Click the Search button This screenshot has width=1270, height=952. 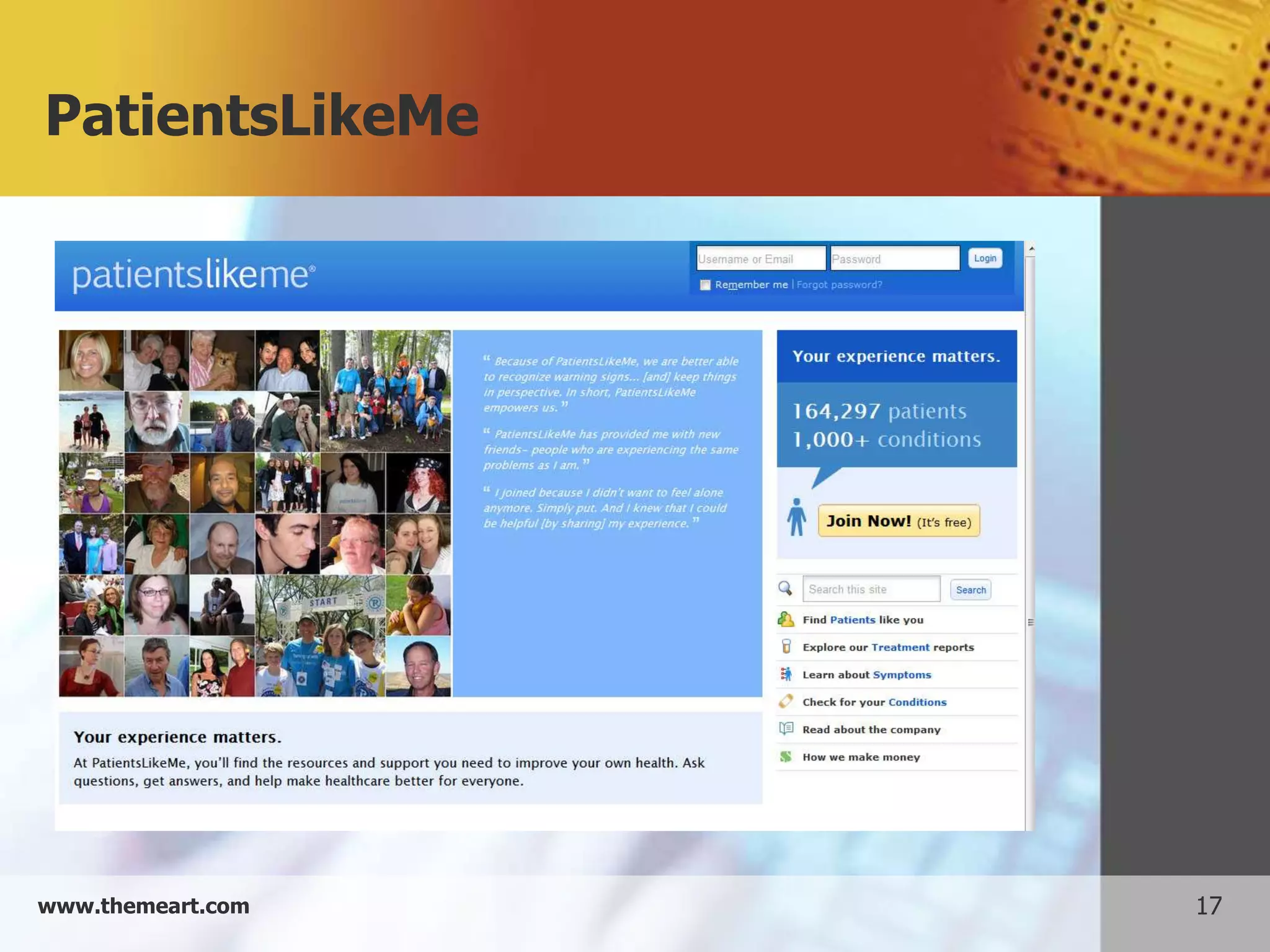(970, 589)
